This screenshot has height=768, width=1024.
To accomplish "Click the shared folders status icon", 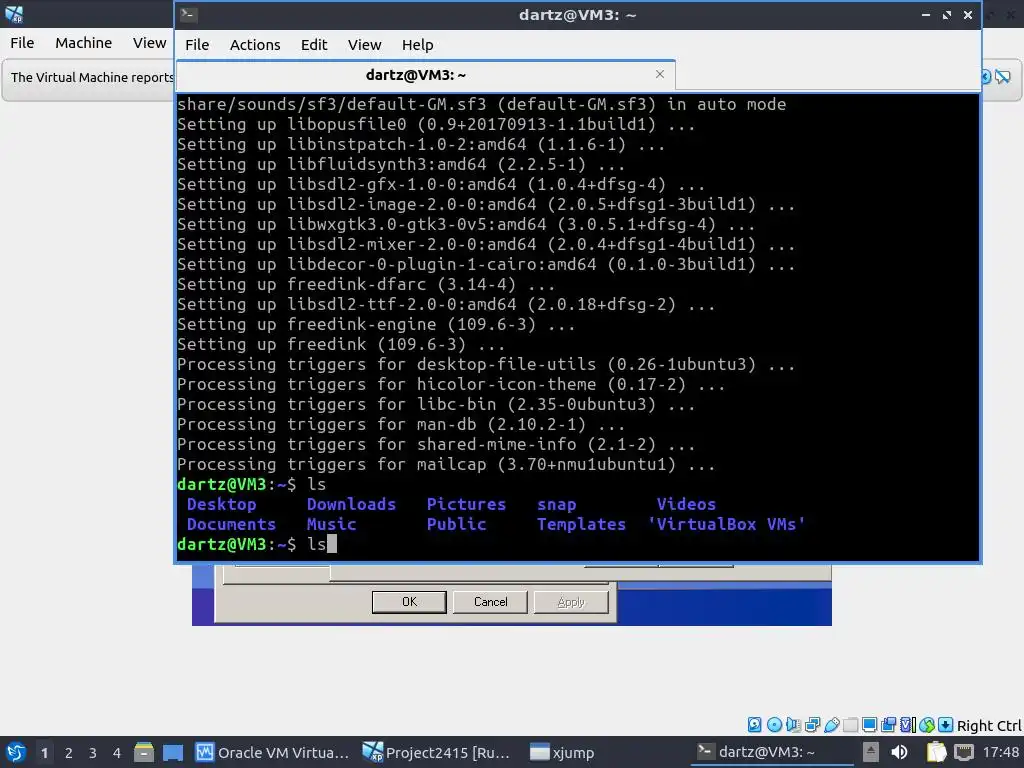I will tap(850, 725).
